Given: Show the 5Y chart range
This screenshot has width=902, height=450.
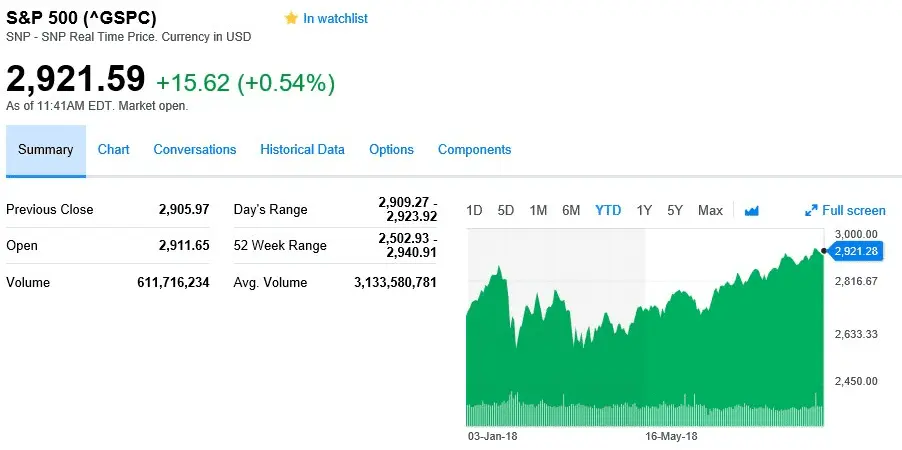Looking at the screenshot, I should 675,210.
